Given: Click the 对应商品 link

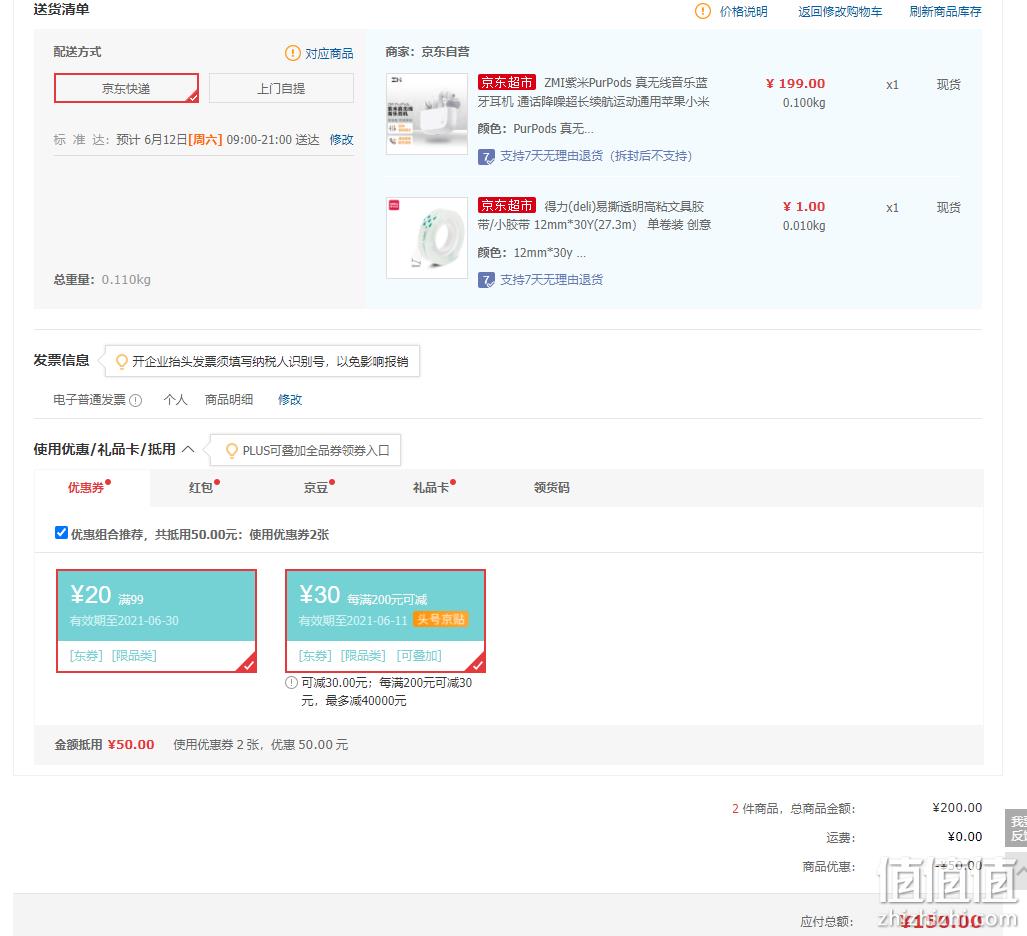Looking at the screenshot, I should pos(329,54).
